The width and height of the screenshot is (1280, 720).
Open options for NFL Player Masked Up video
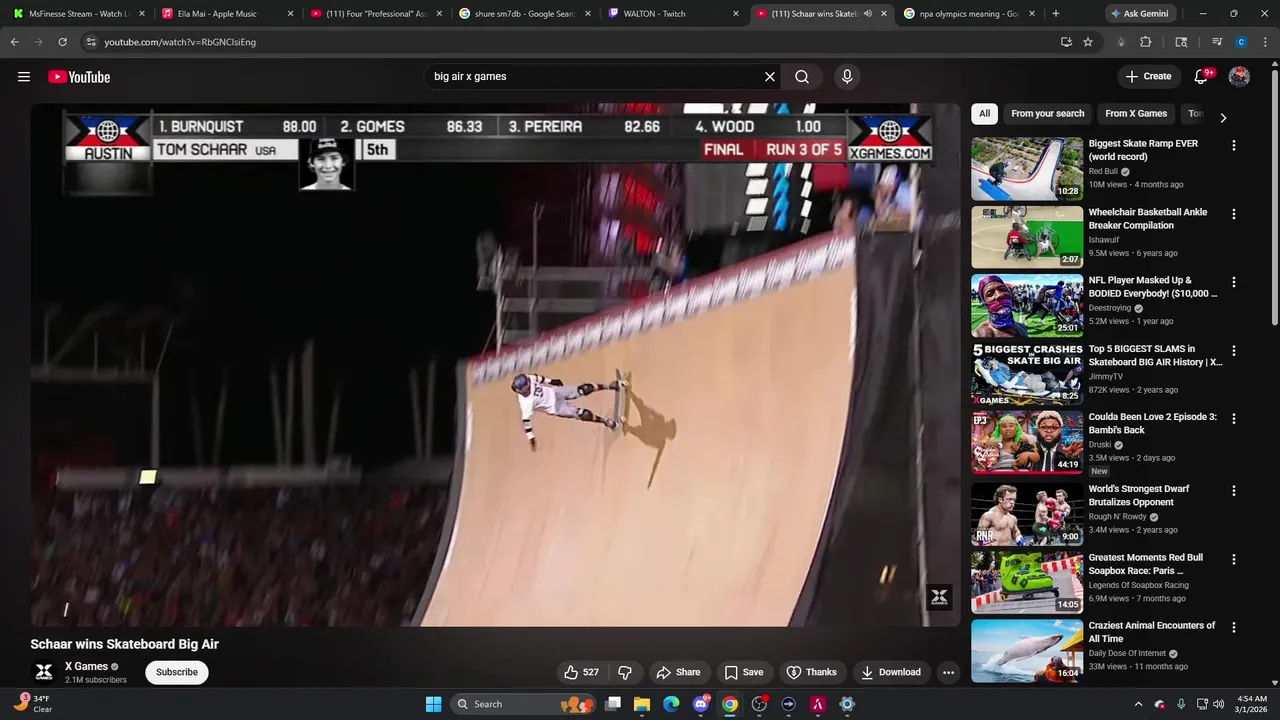click(x=1233, y=282)
